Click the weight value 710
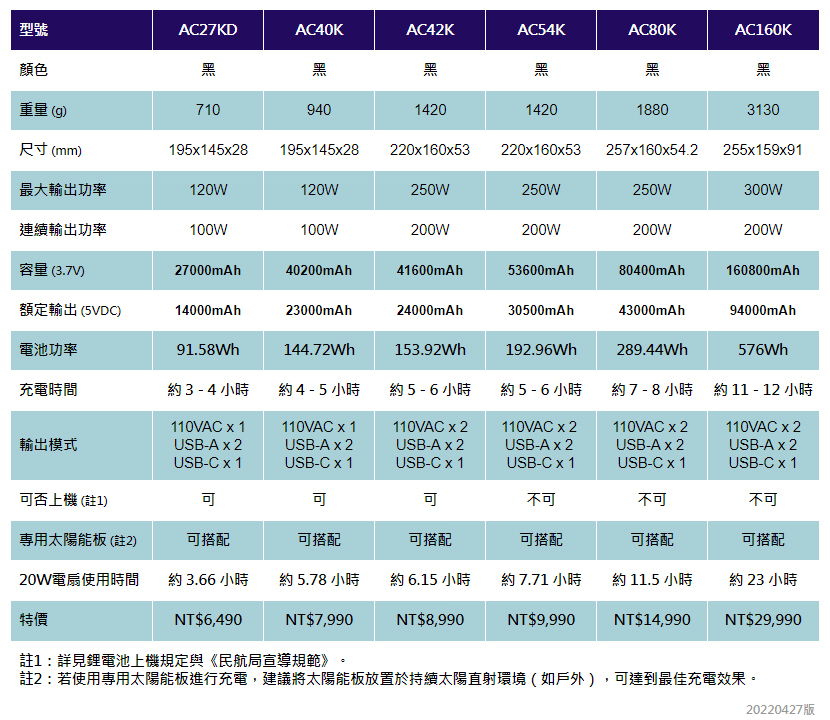Image resolution: width=830 pixels, height=720 pixels. click(x=208, y=110)
